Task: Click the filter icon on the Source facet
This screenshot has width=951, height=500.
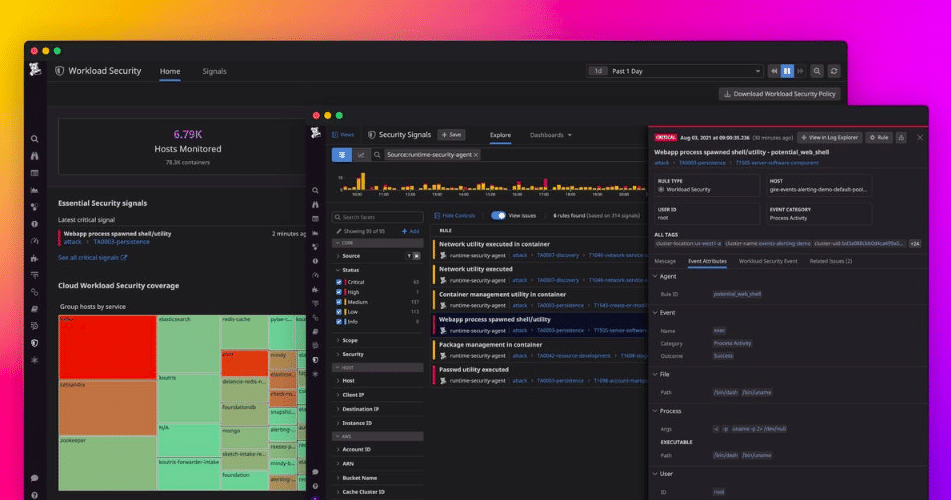Action: pos(409,256)
